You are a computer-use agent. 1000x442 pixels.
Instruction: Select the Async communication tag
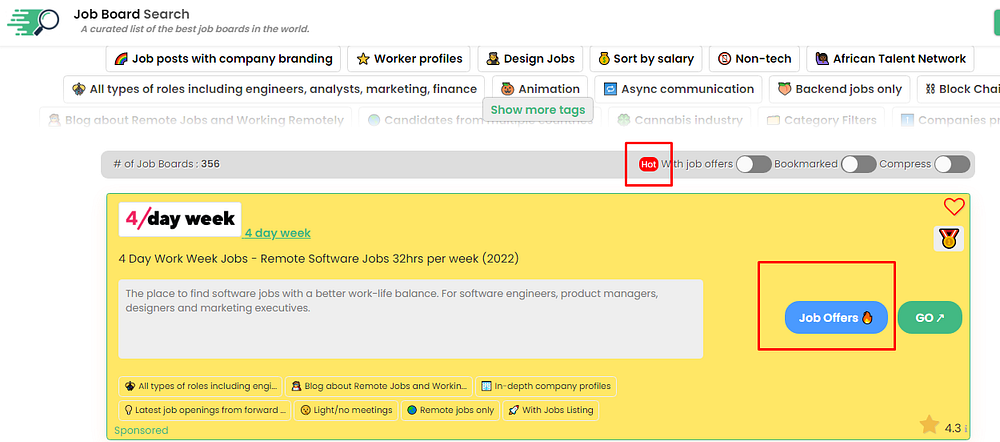(679, 89)
